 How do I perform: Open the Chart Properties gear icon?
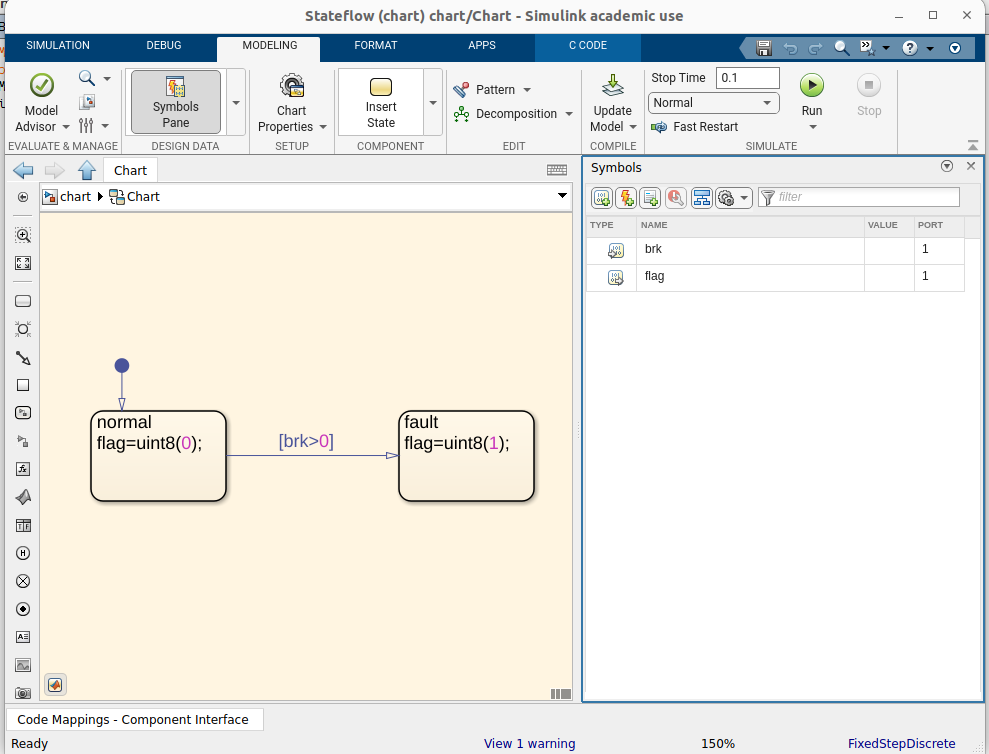(291, 86)
